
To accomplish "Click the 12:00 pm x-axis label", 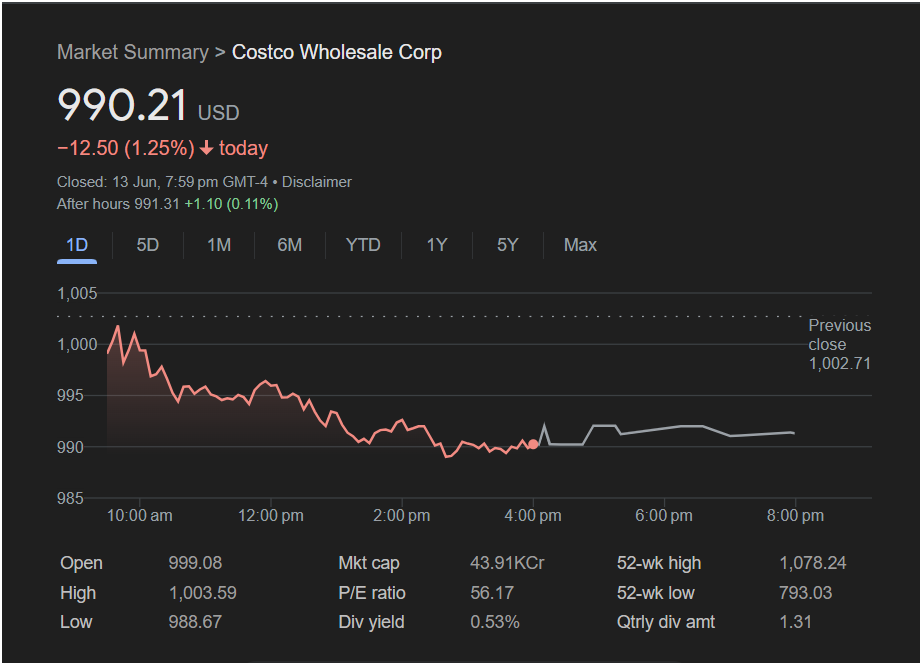I will click(x=270, y=516).
